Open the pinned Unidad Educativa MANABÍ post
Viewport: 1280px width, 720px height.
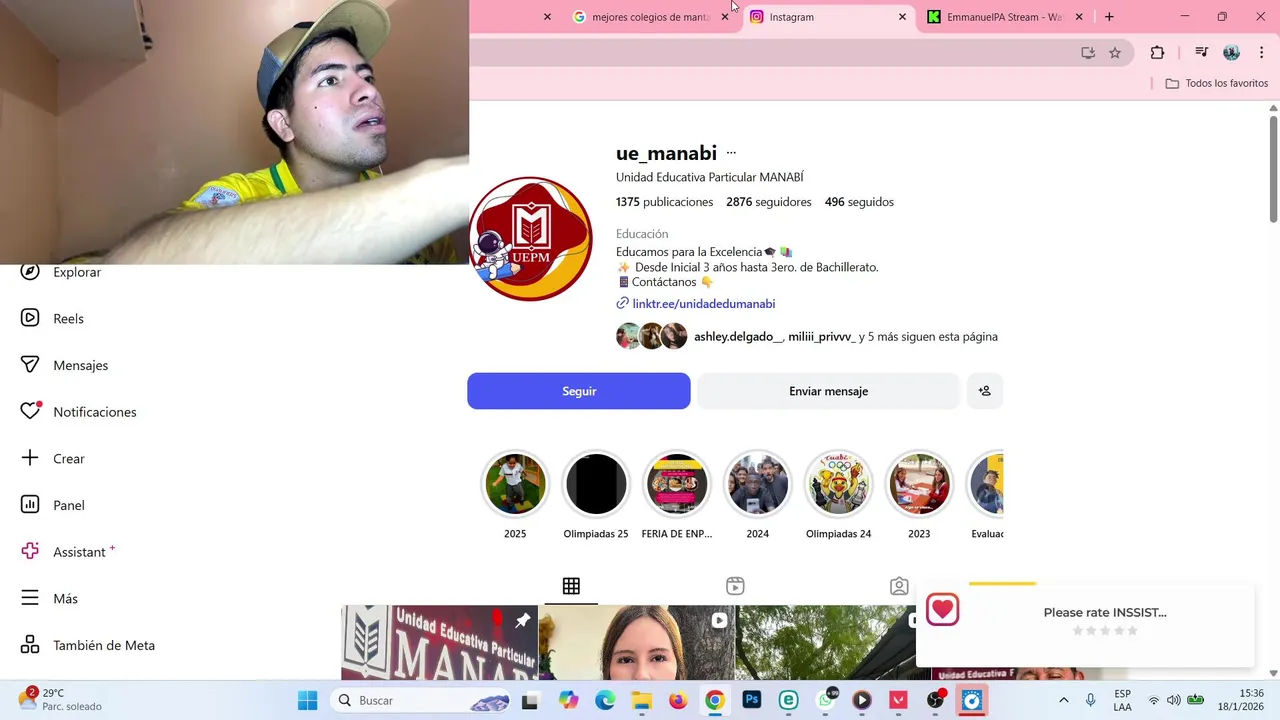(x=440, y=642)
